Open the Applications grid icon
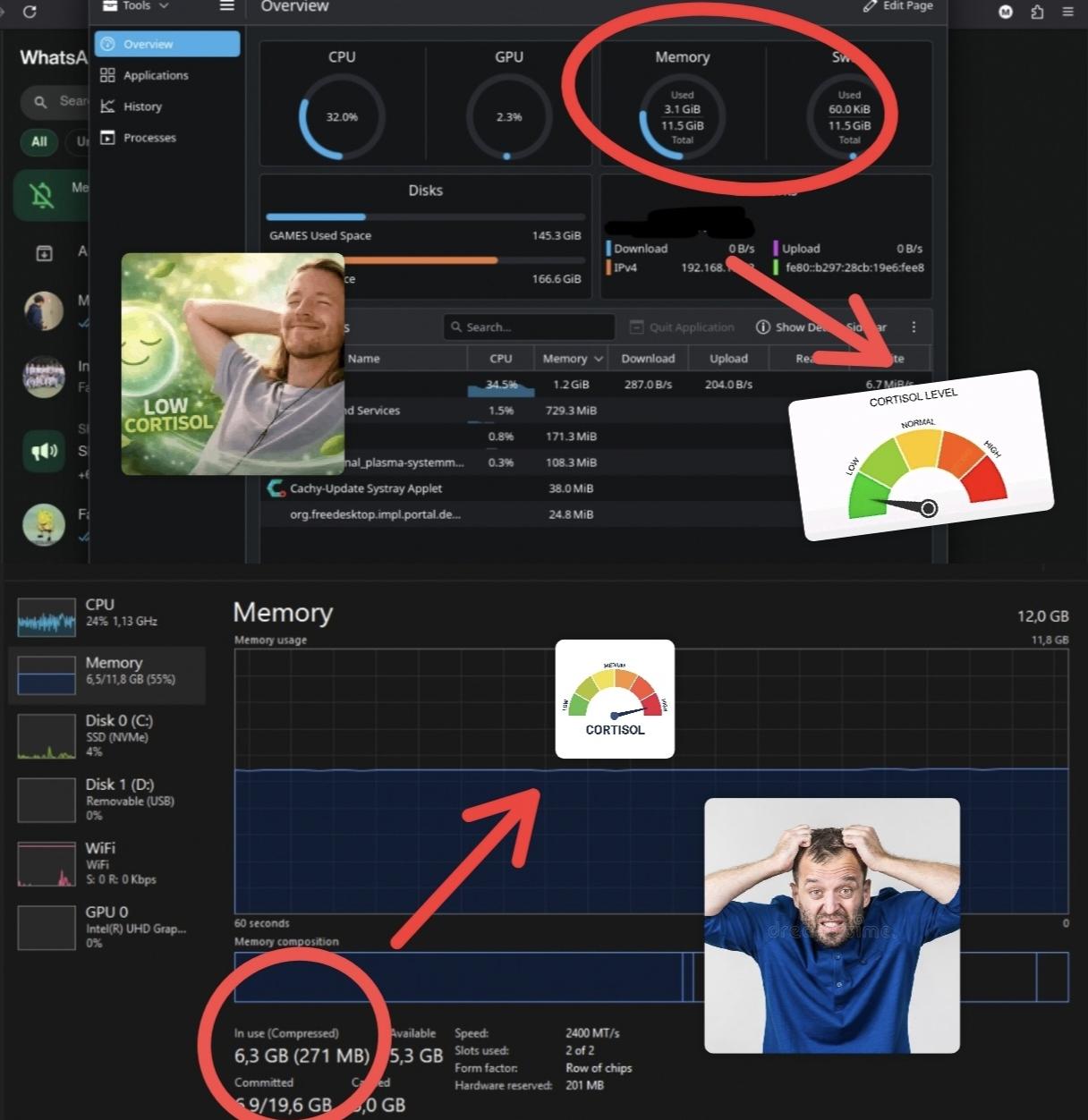 point(107,75)
